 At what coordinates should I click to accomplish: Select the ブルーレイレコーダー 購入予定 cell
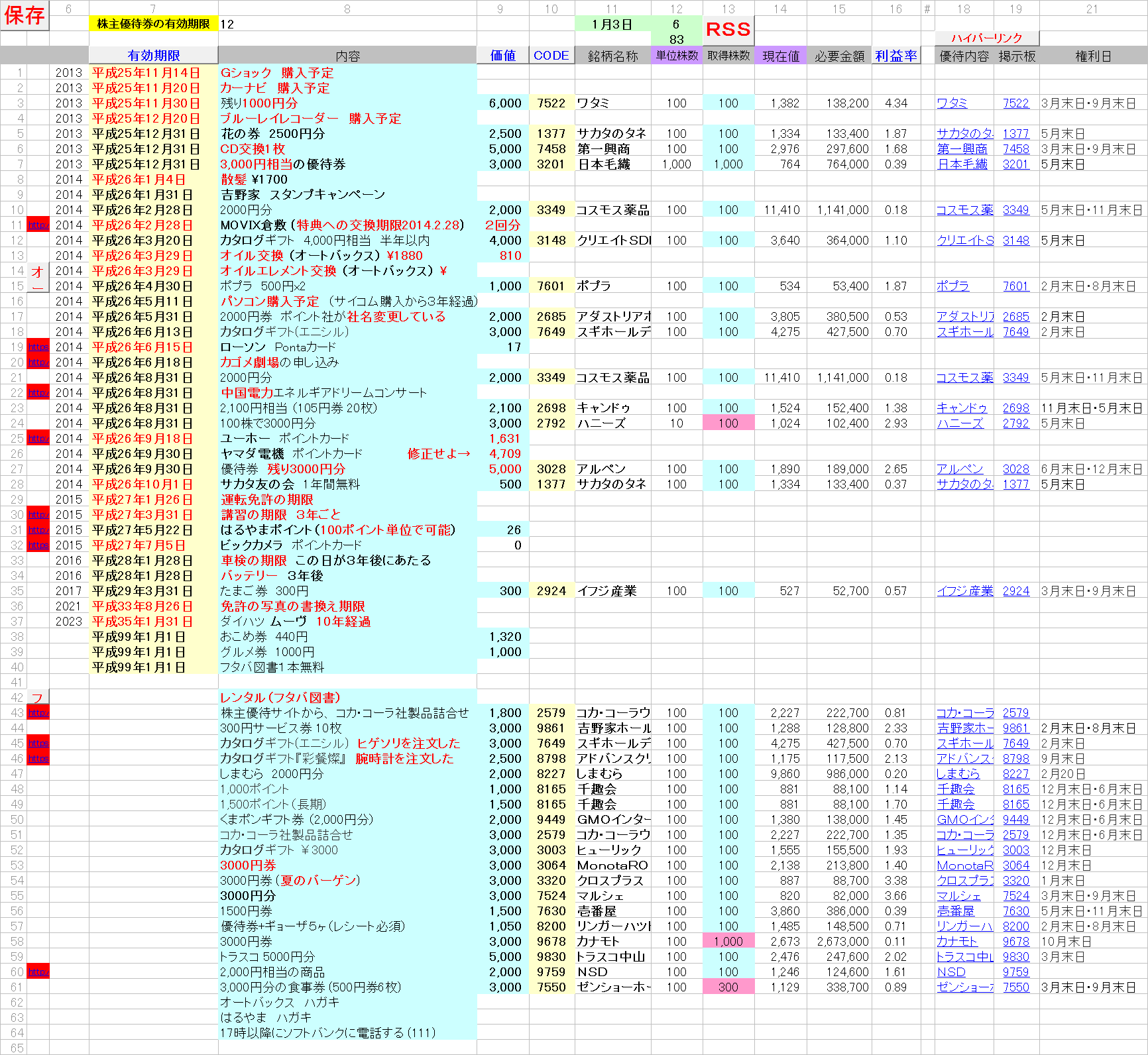tap(348, 119)
